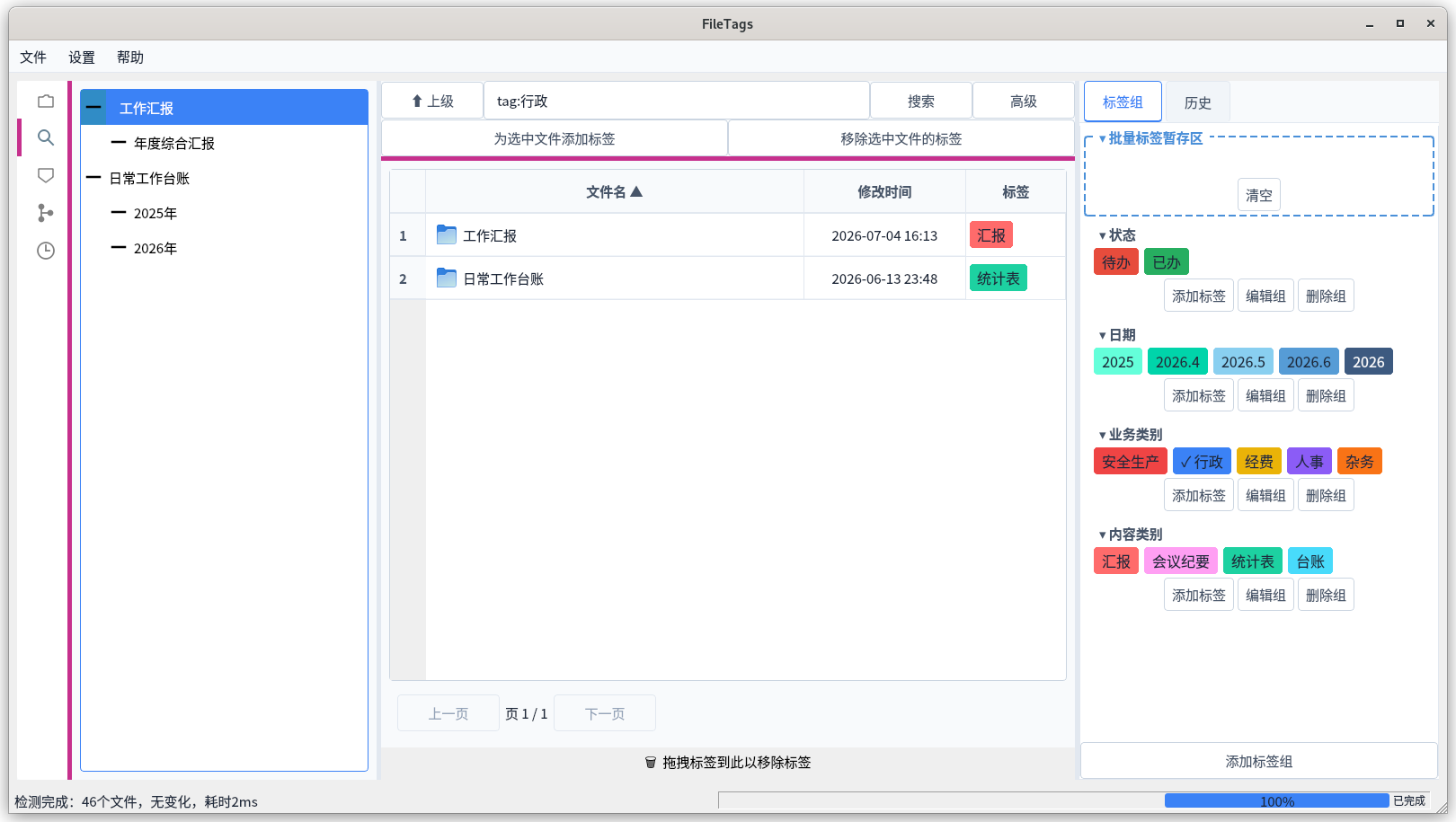Click the tag:行政 search field
The image size is (1456, 822).
677,102
